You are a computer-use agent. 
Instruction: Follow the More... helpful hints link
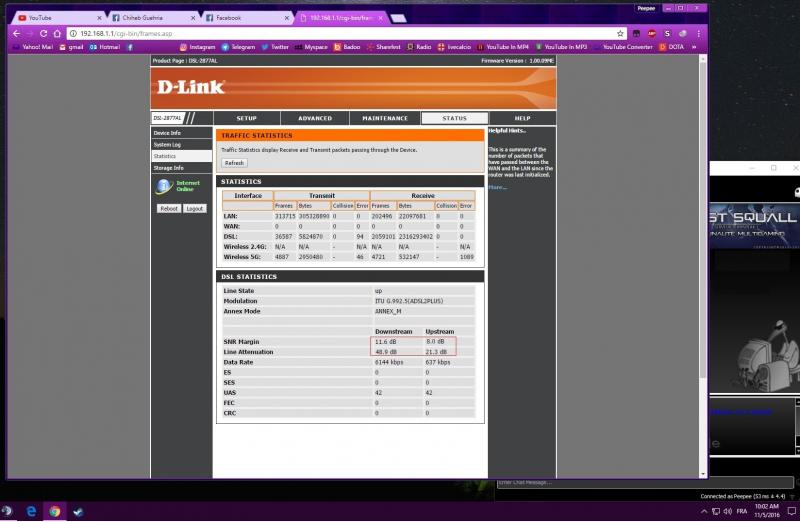(497, 187)
